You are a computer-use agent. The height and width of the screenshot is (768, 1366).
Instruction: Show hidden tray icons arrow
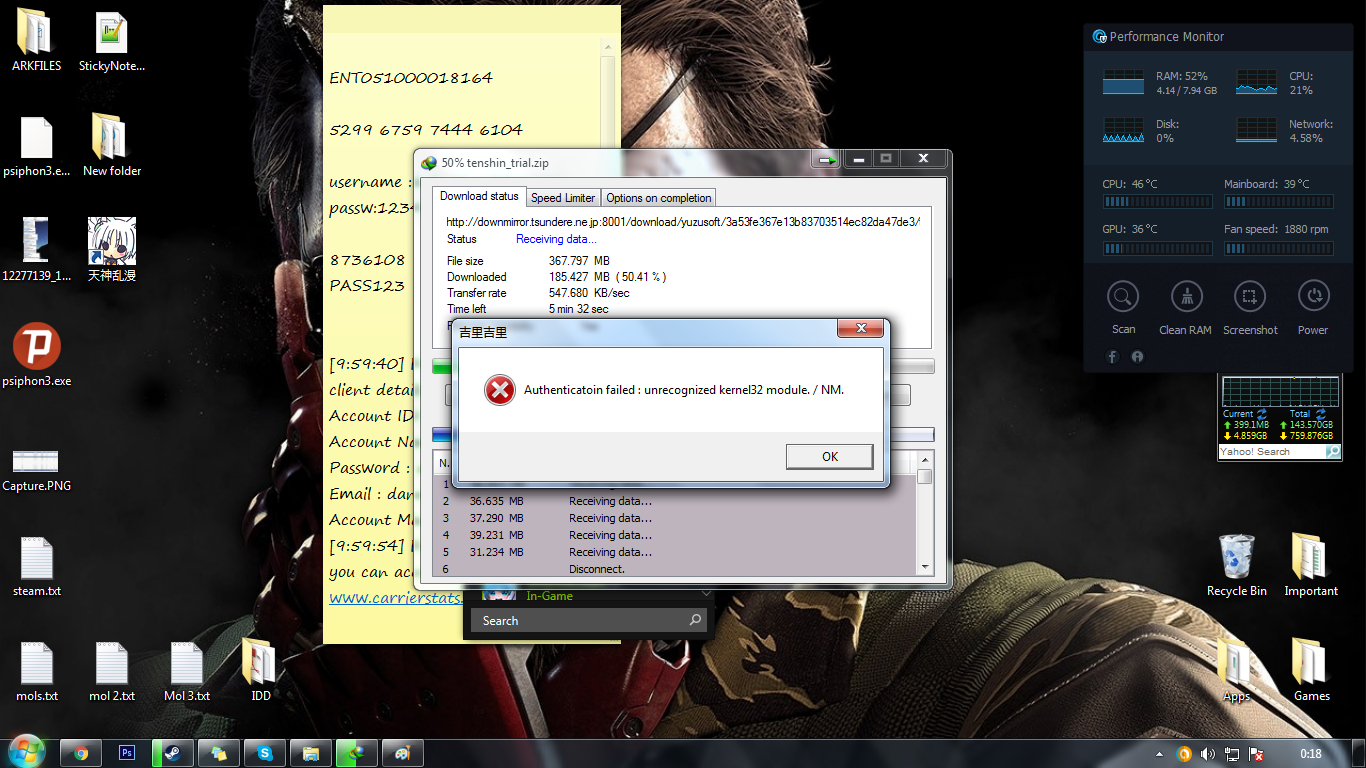coord(1160,754)
